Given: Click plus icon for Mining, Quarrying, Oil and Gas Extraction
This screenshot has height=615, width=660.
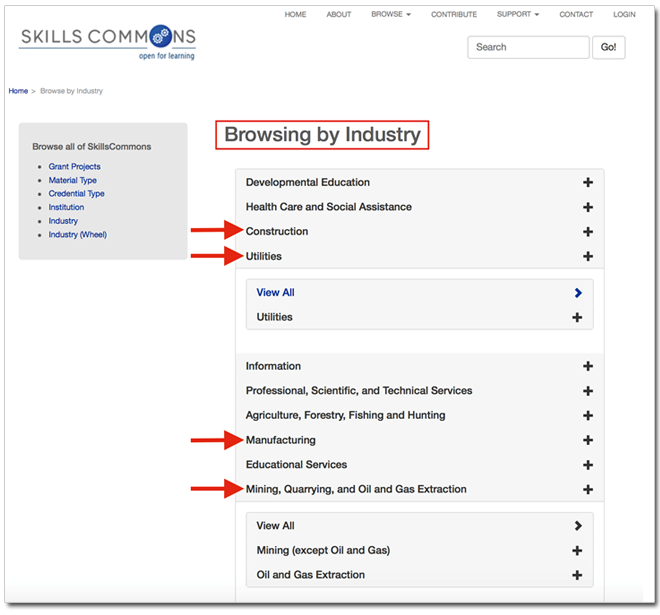Looking at the screenshot, I should 588,490.
